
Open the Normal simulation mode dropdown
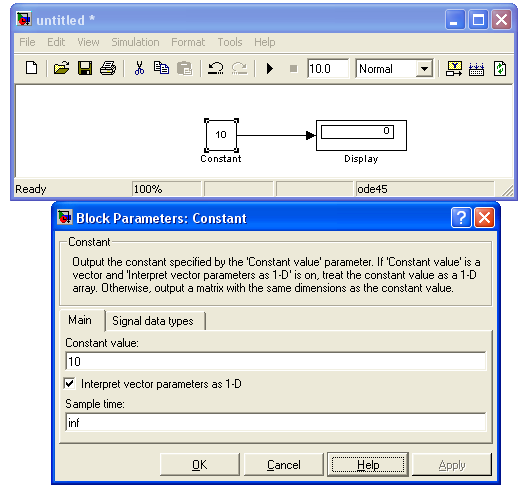pos(424,69)
